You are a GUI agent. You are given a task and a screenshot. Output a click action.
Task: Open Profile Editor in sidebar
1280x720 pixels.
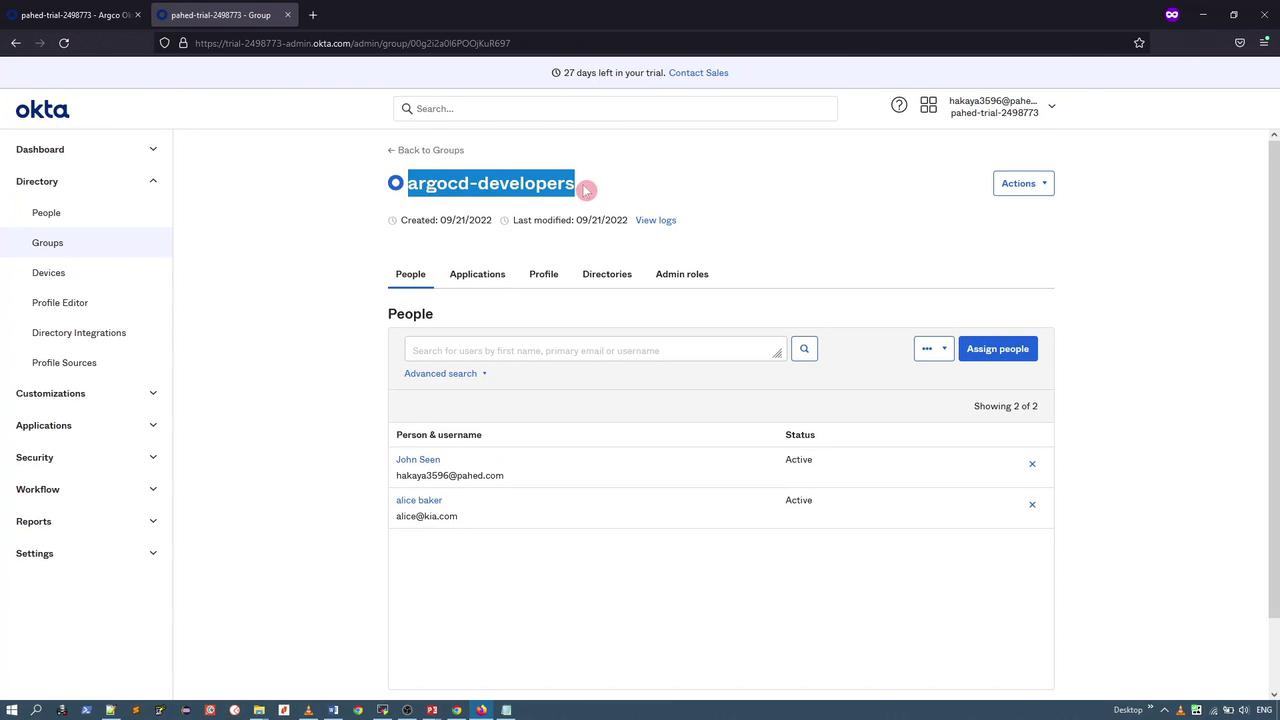[x=60, y=303]
